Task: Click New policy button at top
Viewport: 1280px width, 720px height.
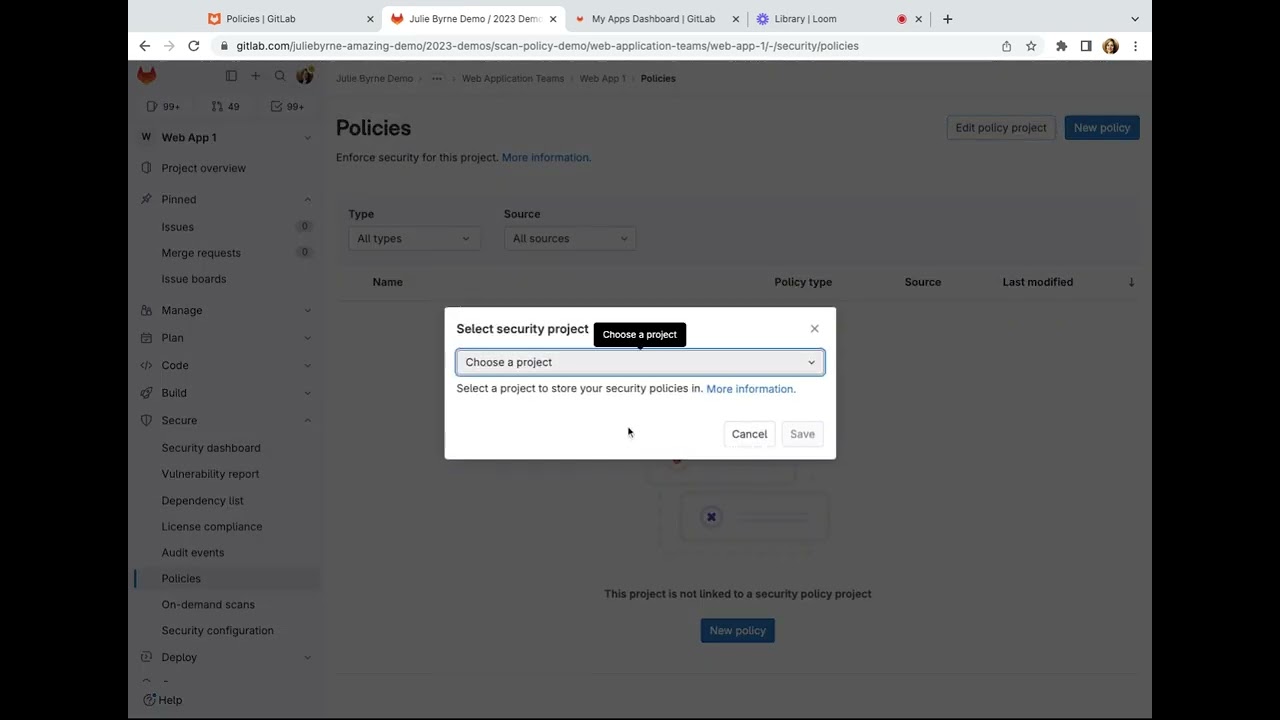Action: [1102, 128]
